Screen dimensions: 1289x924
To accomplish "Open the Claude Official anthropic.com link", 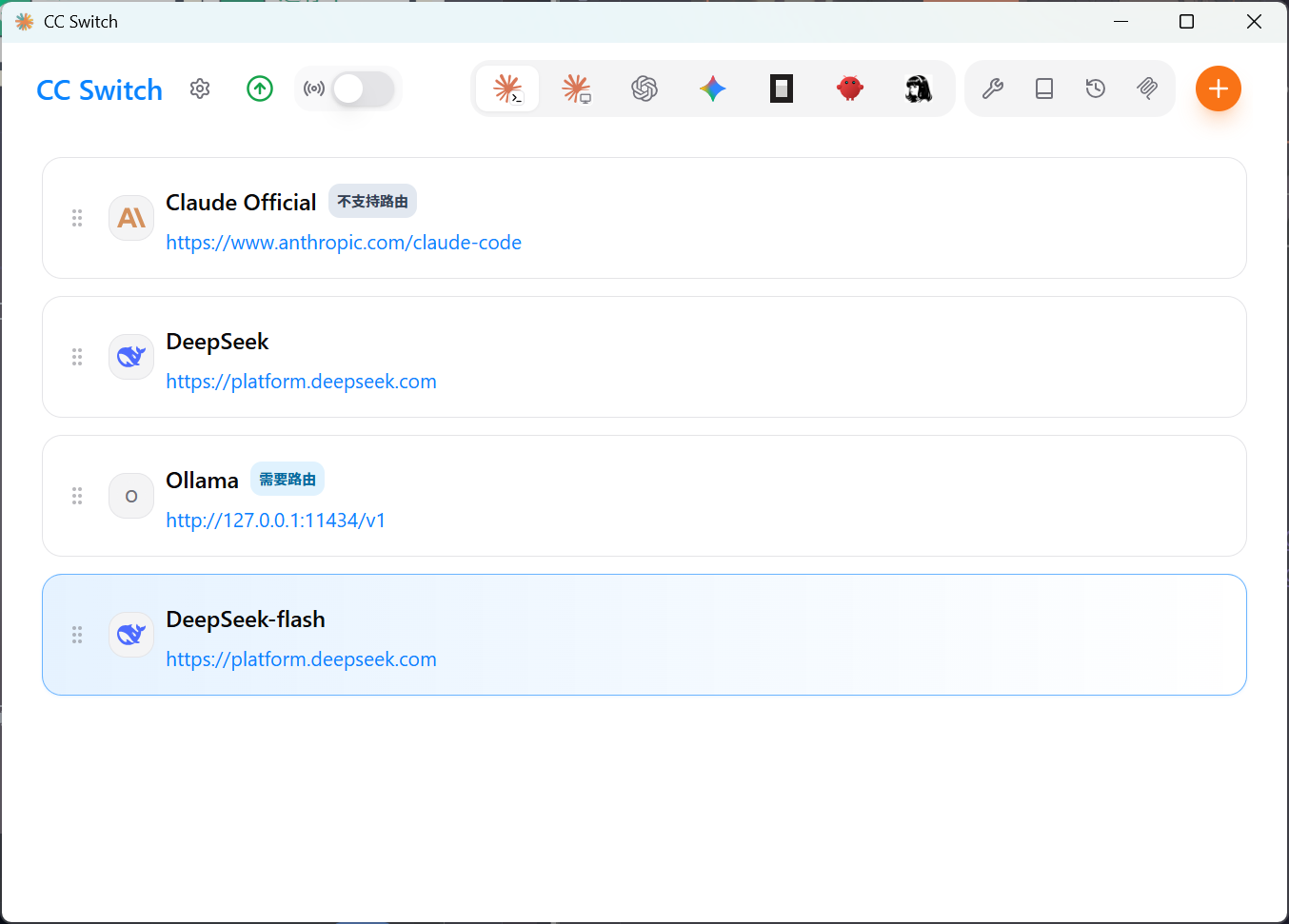I will coord(344,243).
